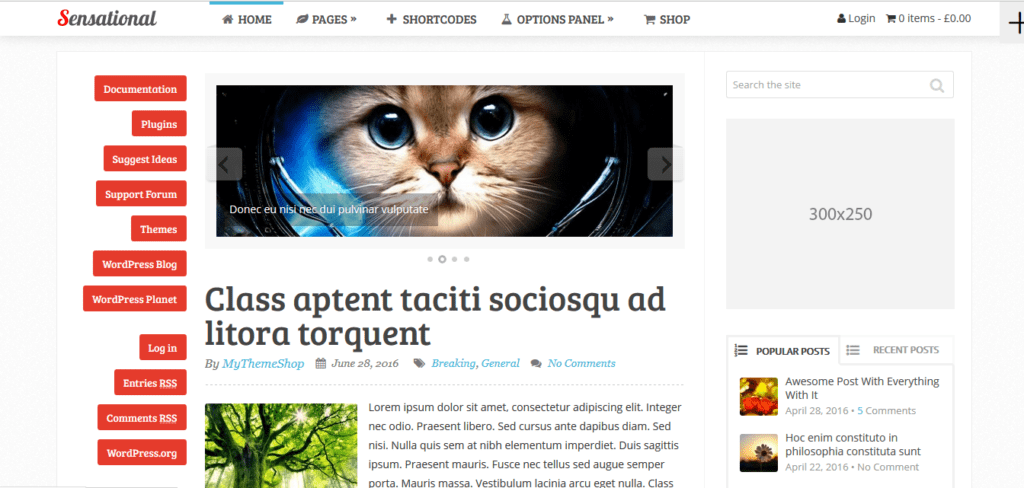
Task: Click the Comments RSS button
Action: tap(142, 417)
